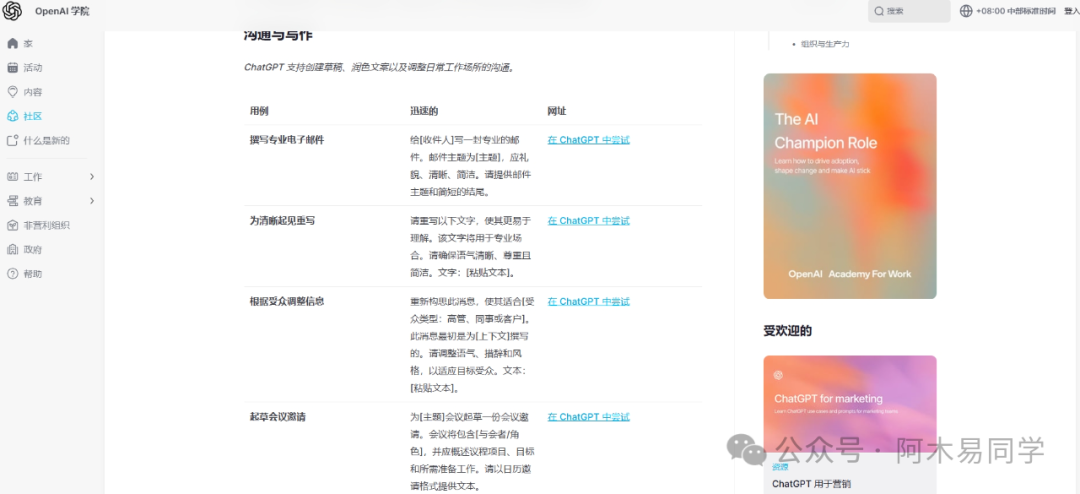Click the globe timezone icon
The height and width of the screenshot is (494, 1080).
(966, 11)
